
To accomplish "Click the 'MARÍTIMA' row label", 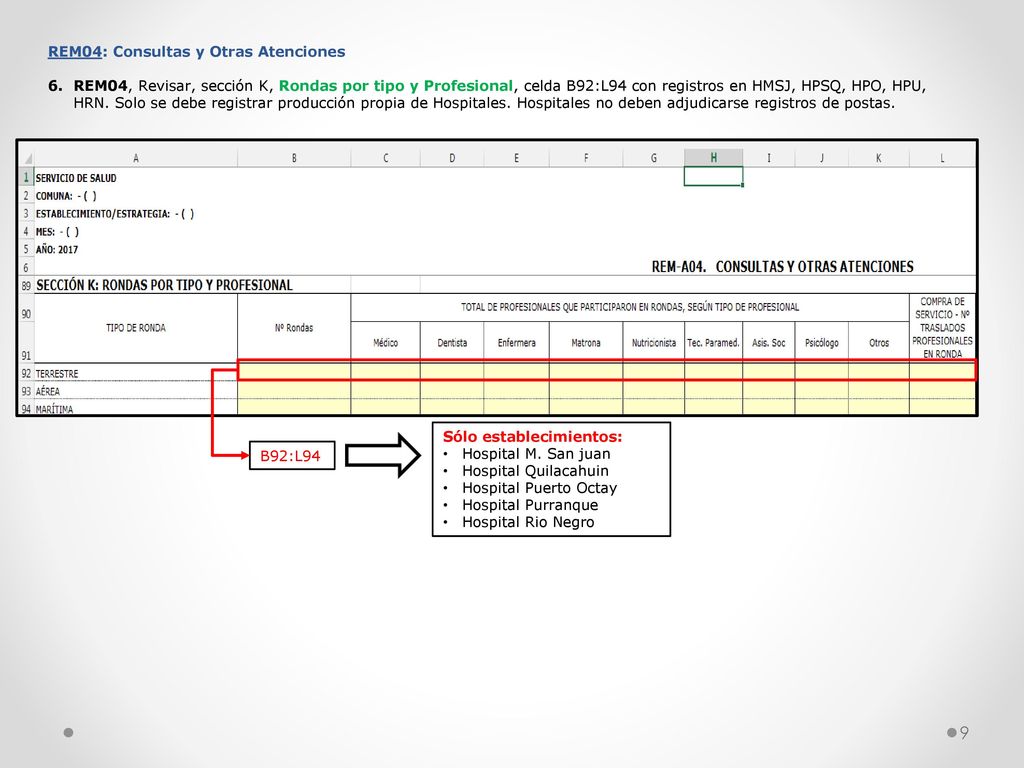I will 54,409.
